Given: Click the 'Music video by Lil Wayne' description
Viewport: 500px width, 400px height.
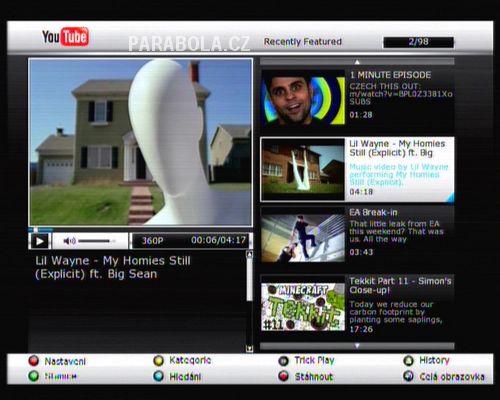Looking at the screenshot, I should click(x=399, y=174).
